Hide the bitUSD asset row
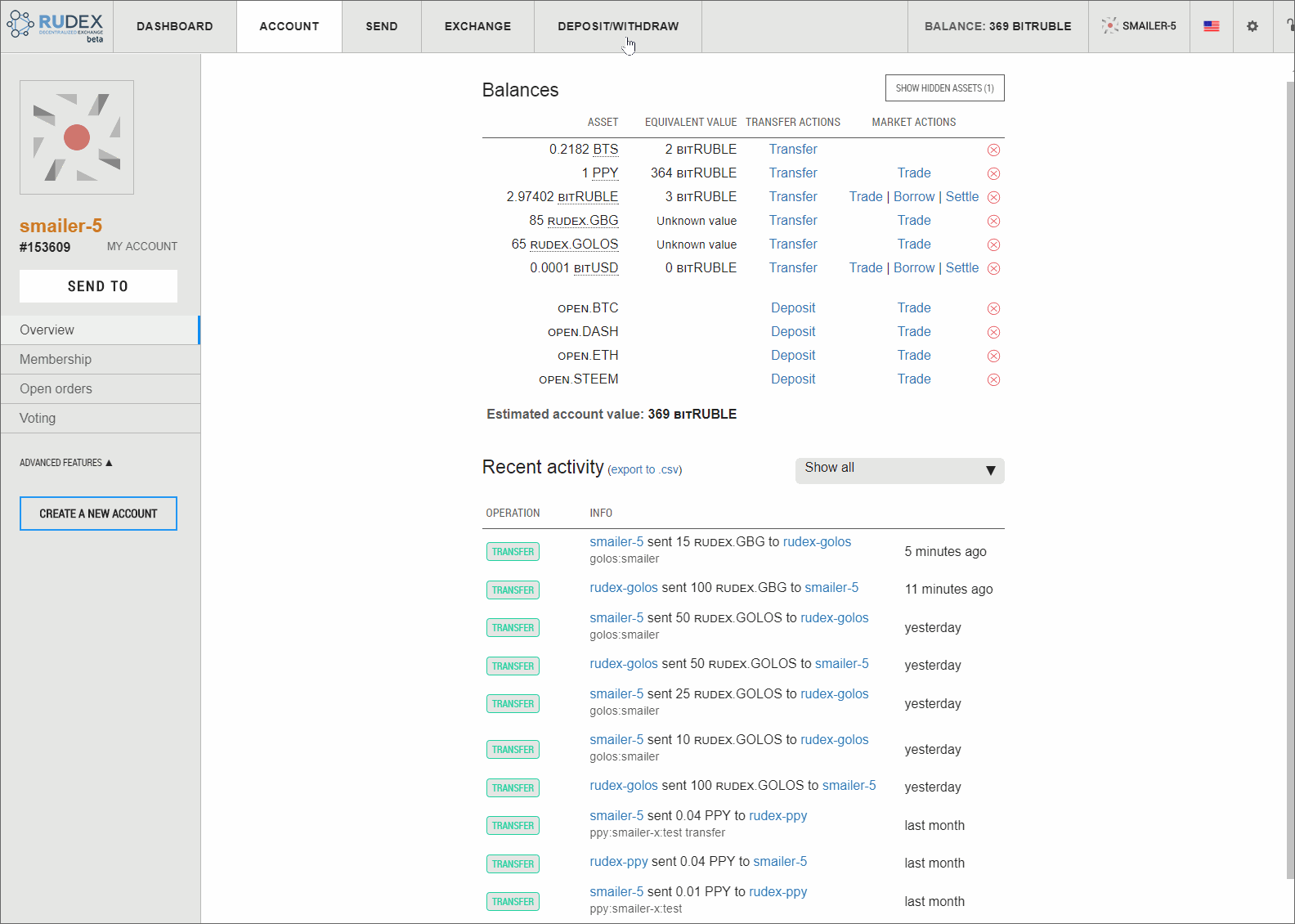Screen dimensions: 1295x924 tap(993, 268)
